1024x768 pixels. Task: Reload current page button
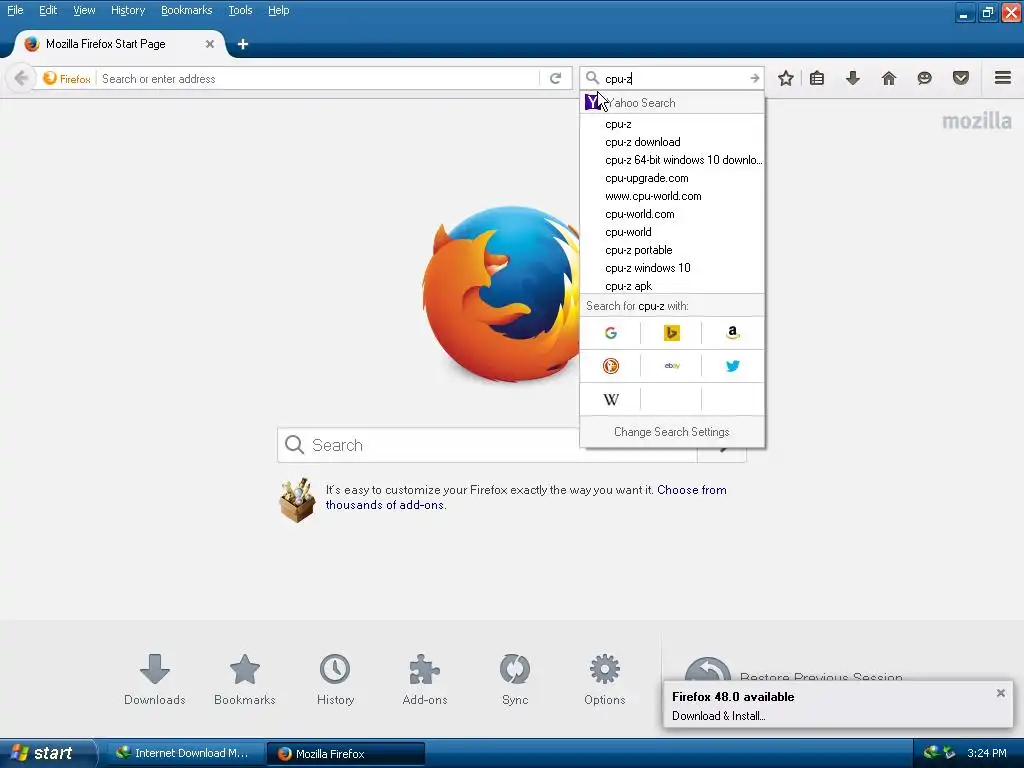(x=556, y=78)
